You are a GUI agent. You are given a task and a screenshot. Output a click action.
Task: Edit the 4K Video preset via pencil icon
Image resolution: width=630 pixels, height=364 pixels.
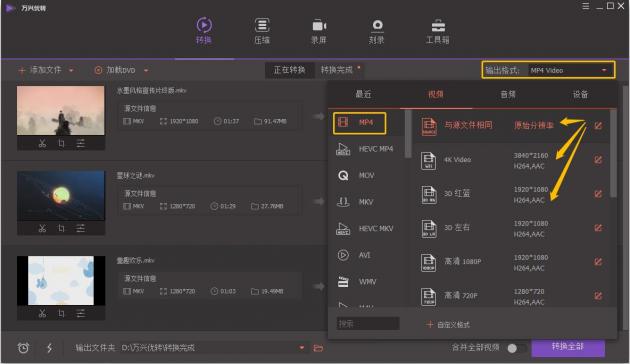[x=598, y=160]
